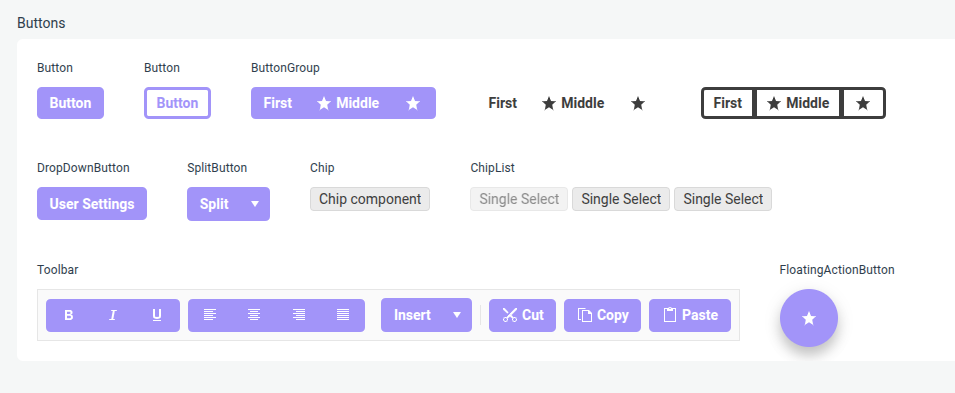955x393 pixels.
Task: Click the Cut toolbar button
Action: [523, 315]
